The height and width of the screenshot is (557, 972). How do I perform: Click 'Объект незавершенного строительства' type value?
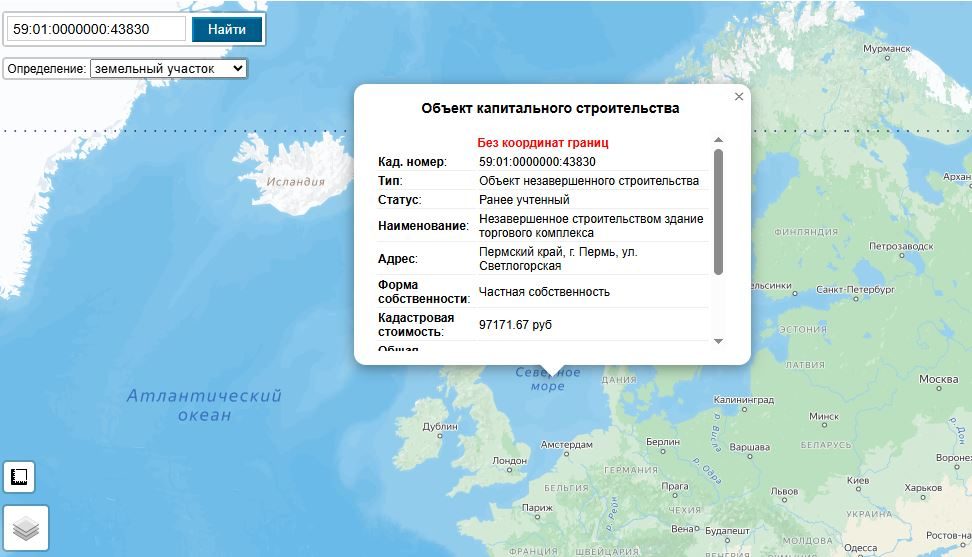588,181
